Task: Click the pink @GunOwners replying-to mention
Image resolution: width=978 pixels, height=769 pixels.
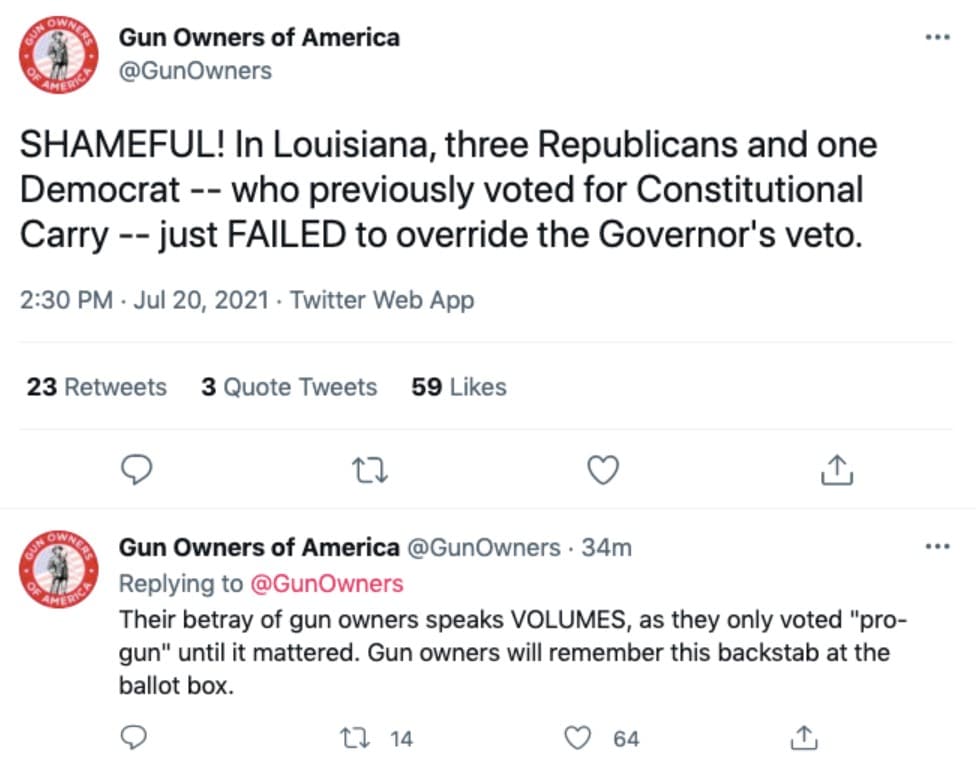Action: pos(327,583)
